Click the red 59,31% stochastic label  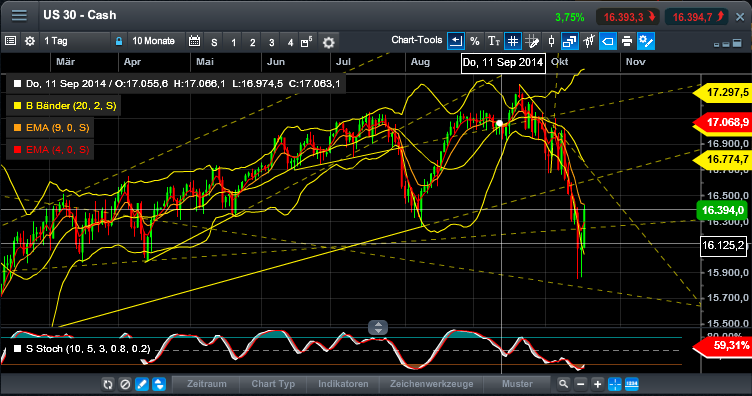(x=722, y=345)
